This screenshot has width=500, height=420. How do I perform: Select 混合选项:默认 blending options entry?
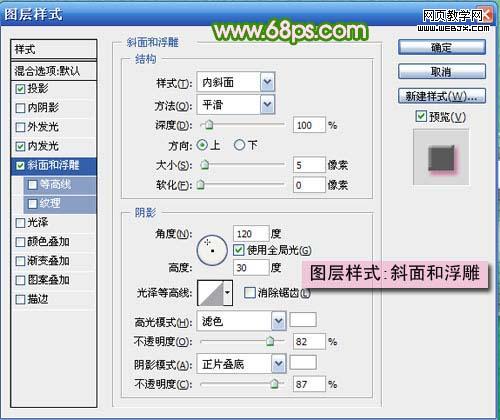(54, 70)
